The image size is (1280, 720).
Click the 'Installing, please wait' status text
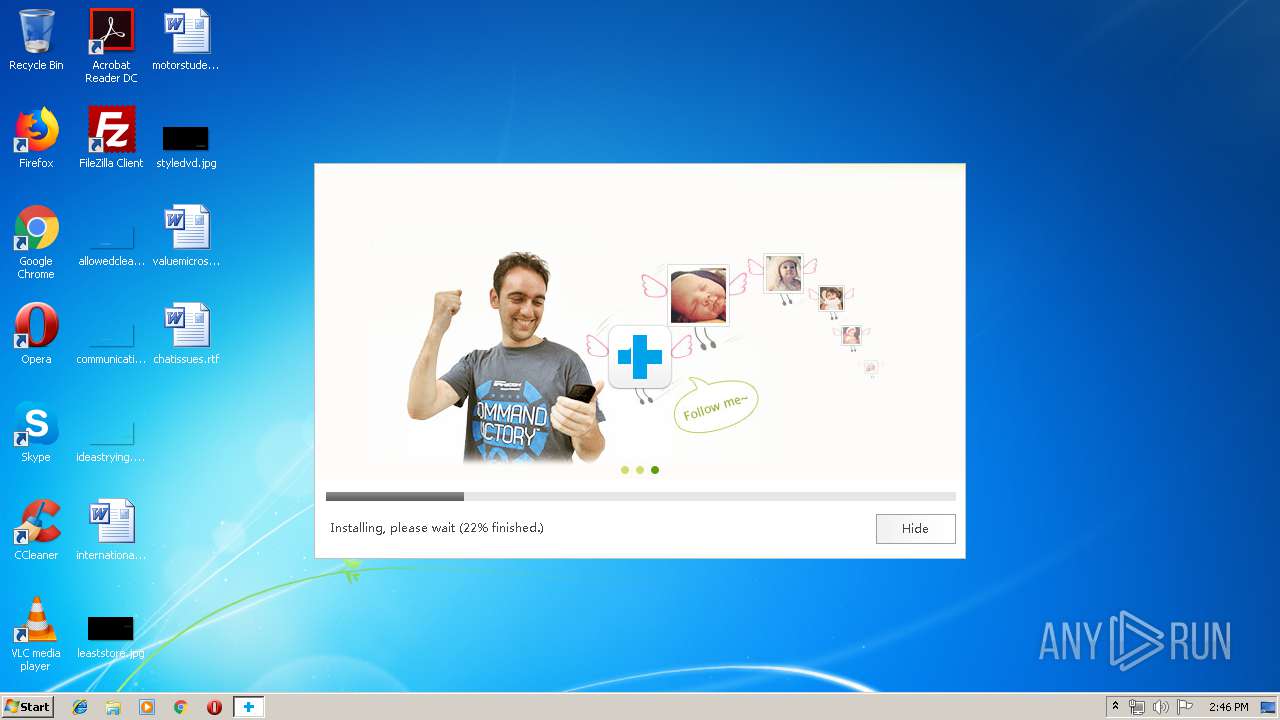pos(437,528)
